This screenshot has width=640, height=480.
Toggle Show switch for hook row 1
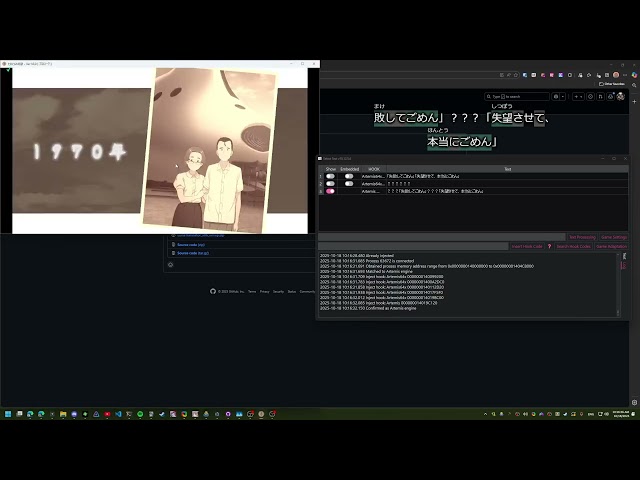330,176
